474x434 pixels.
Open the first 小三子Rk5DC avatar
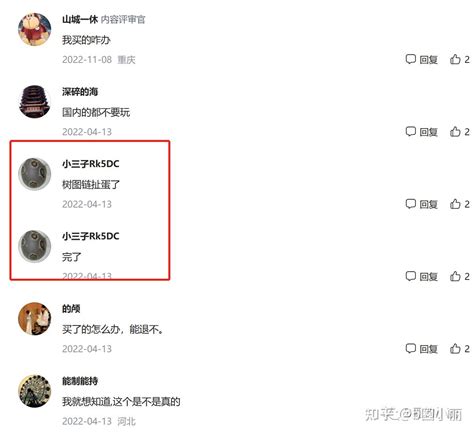(34, 174)
